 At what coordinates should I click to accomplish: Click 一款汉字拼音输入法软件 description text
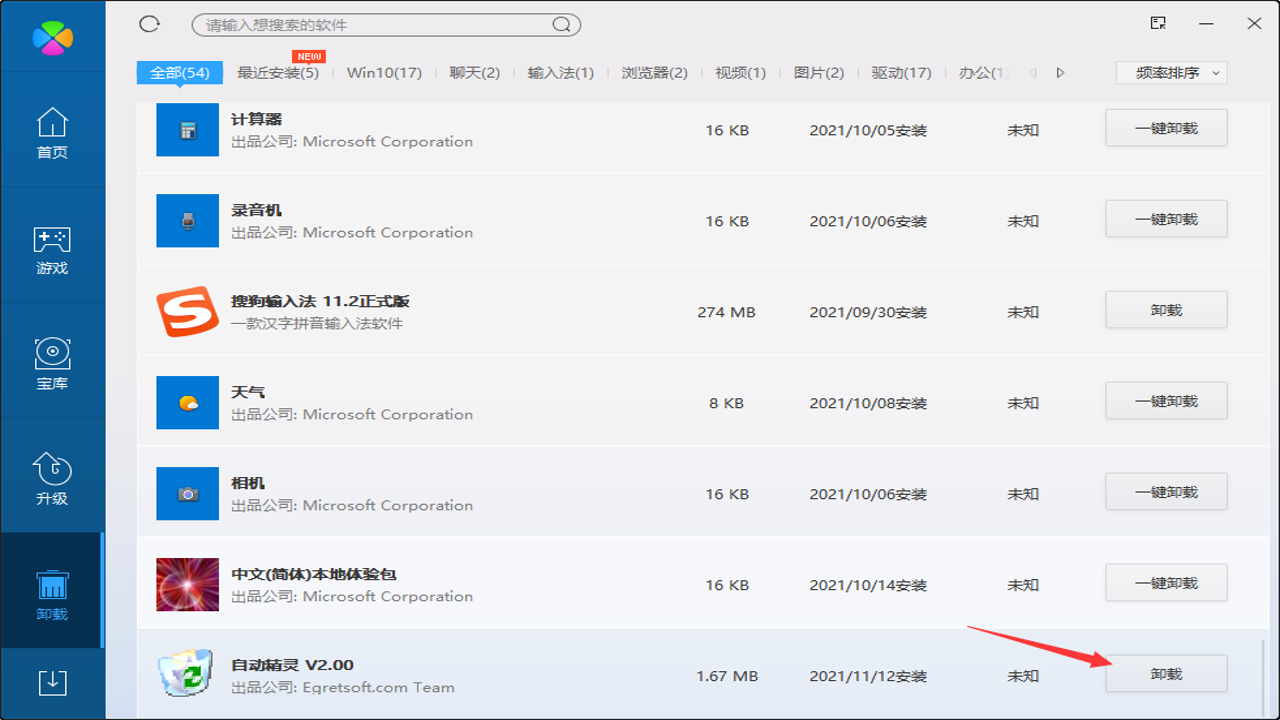coord(317,323)
